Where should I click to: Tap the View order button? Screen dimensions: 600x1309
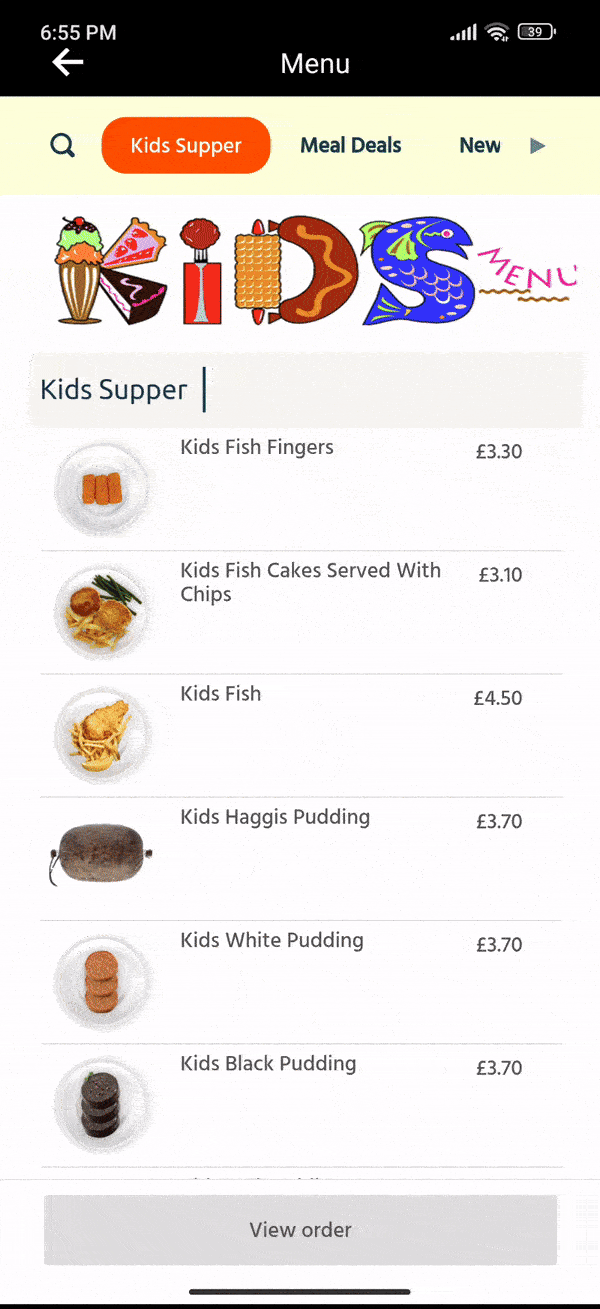(300, 1229)
